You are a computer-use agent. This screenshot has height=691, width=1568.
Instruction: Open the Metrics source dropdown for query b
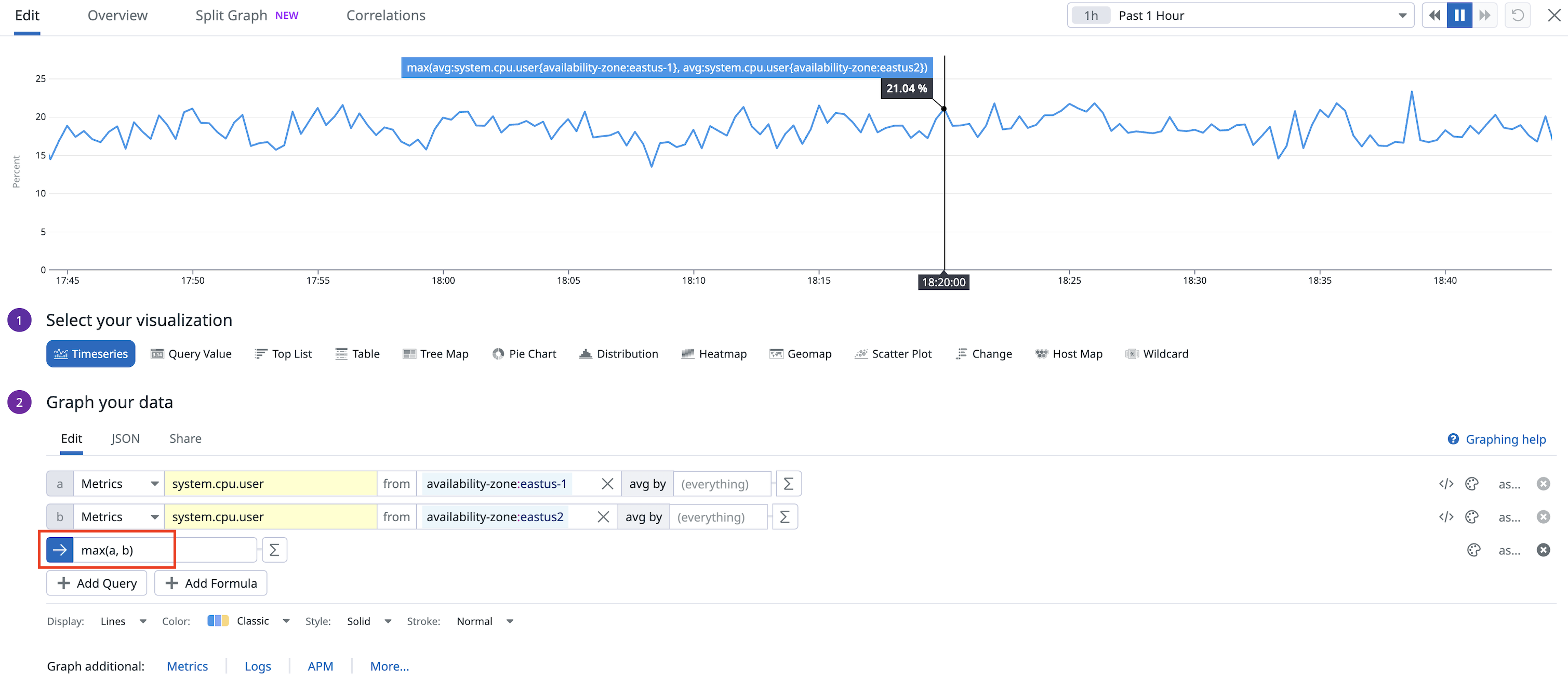click(119, 517)
